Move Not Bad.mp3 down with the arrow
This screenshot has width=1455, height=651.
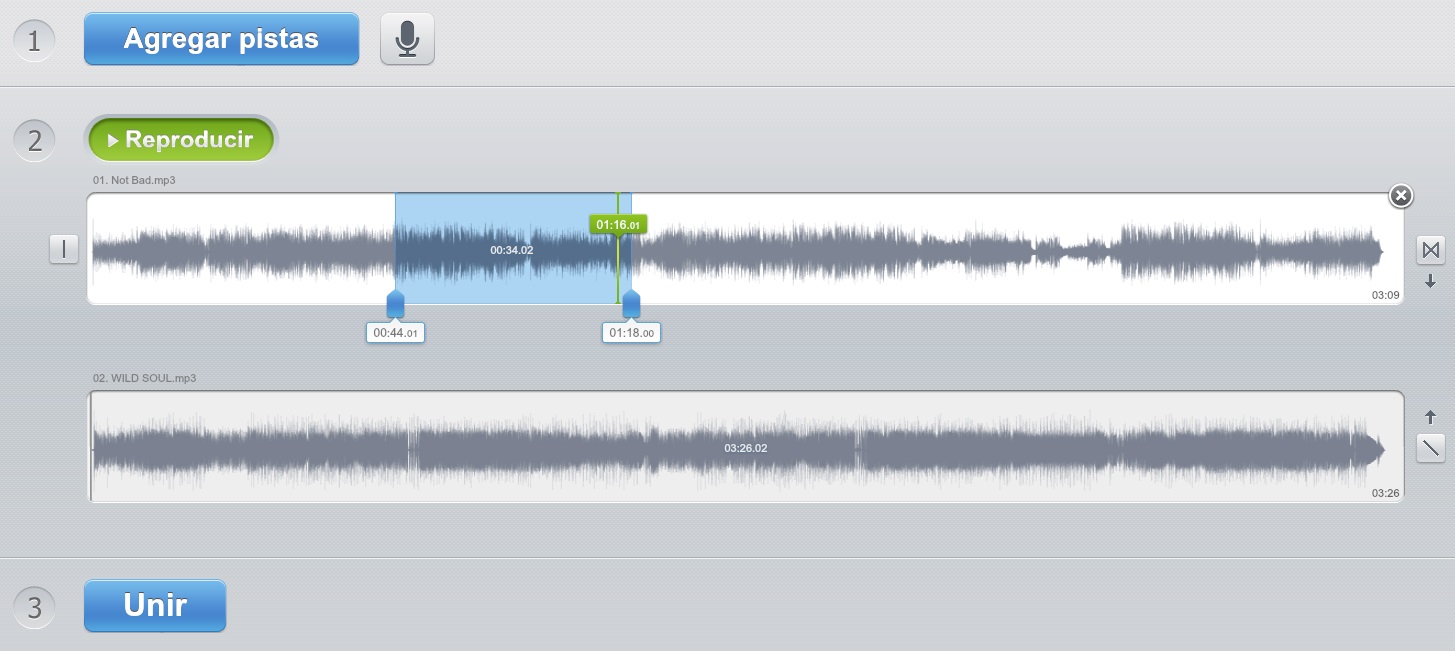pos(1430,281)
